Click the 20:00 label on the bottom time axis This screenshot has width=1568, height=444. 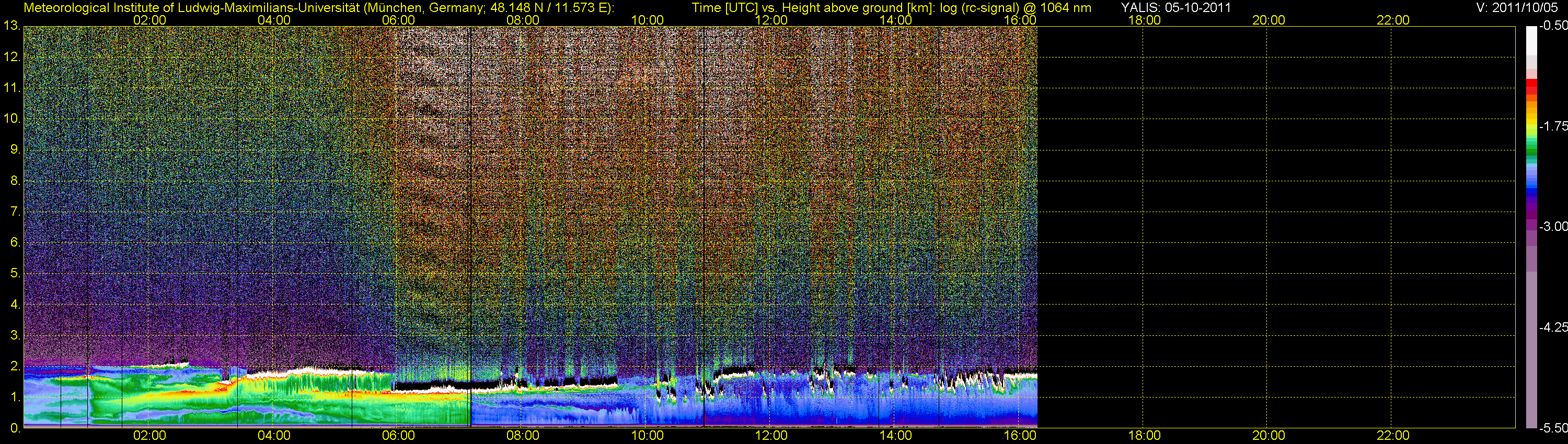point(1269,436)
